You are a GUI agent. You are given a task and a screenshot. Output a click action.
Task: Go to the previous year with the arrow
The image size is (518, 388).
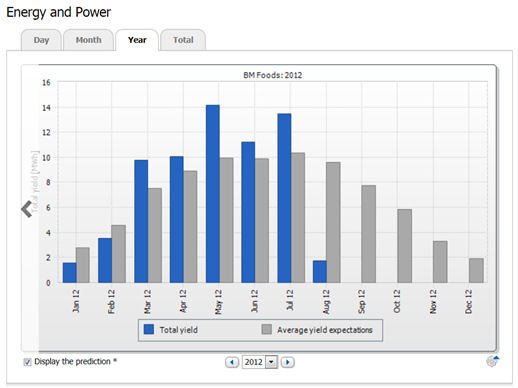pyautogui.click(x=232, y=362)
